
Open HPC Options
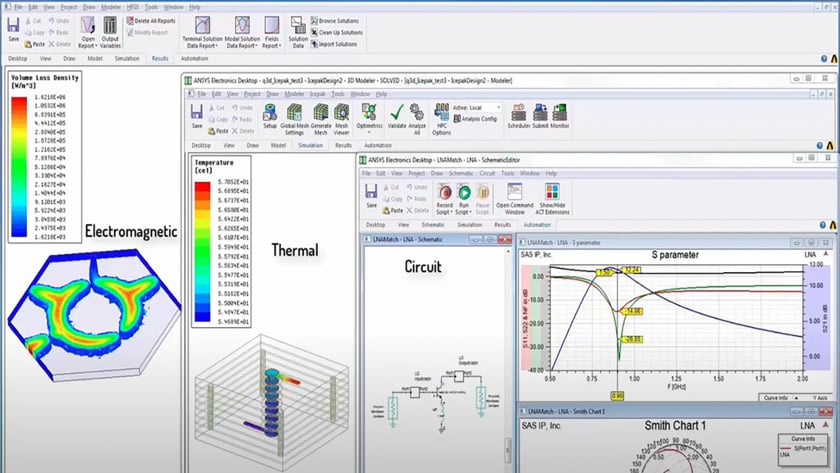pos(441,119)
